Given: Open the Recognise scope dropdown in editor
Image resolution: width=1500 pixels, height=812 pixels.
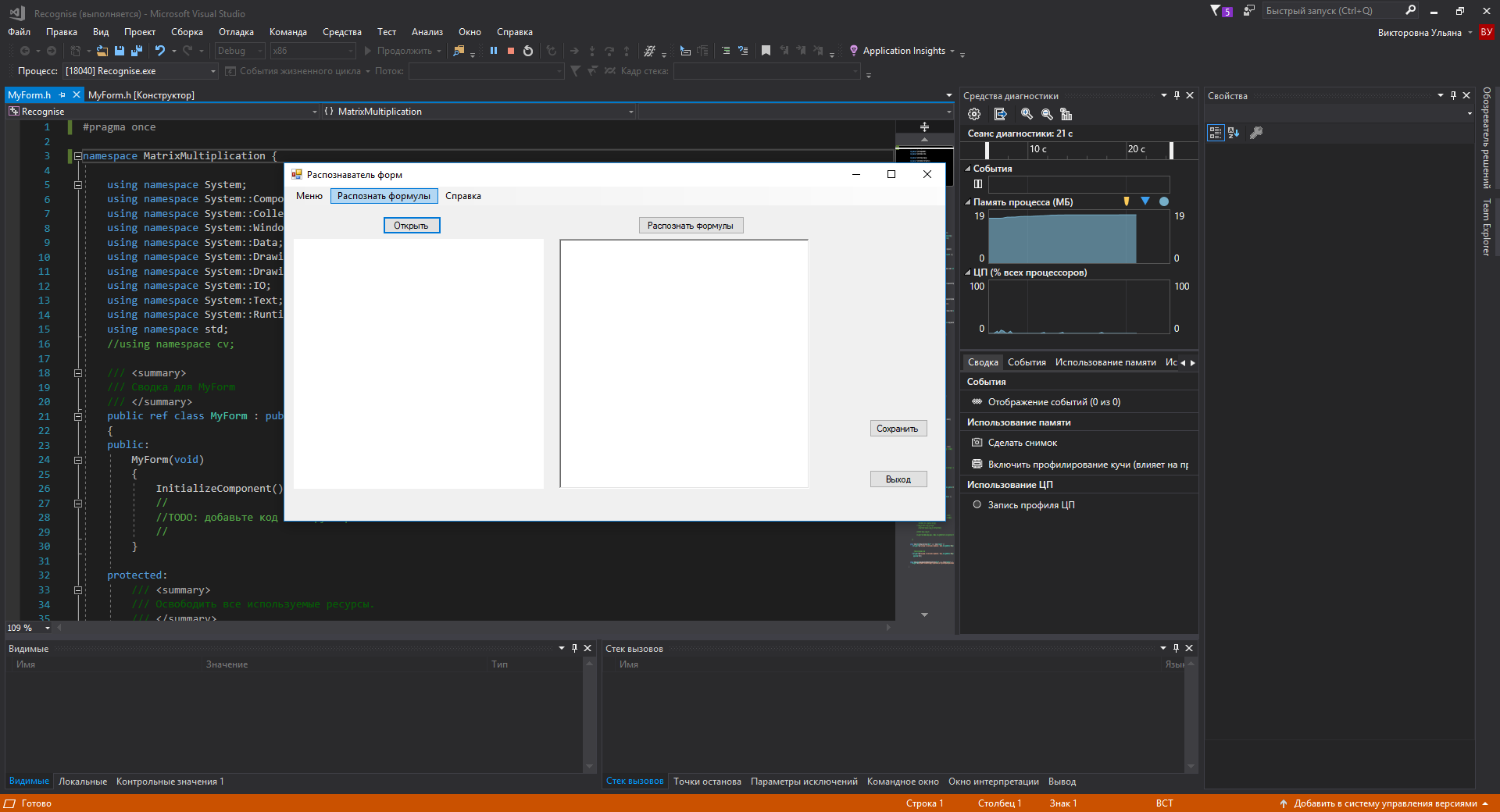Looking at the screenshot, I should pos(164,112).
